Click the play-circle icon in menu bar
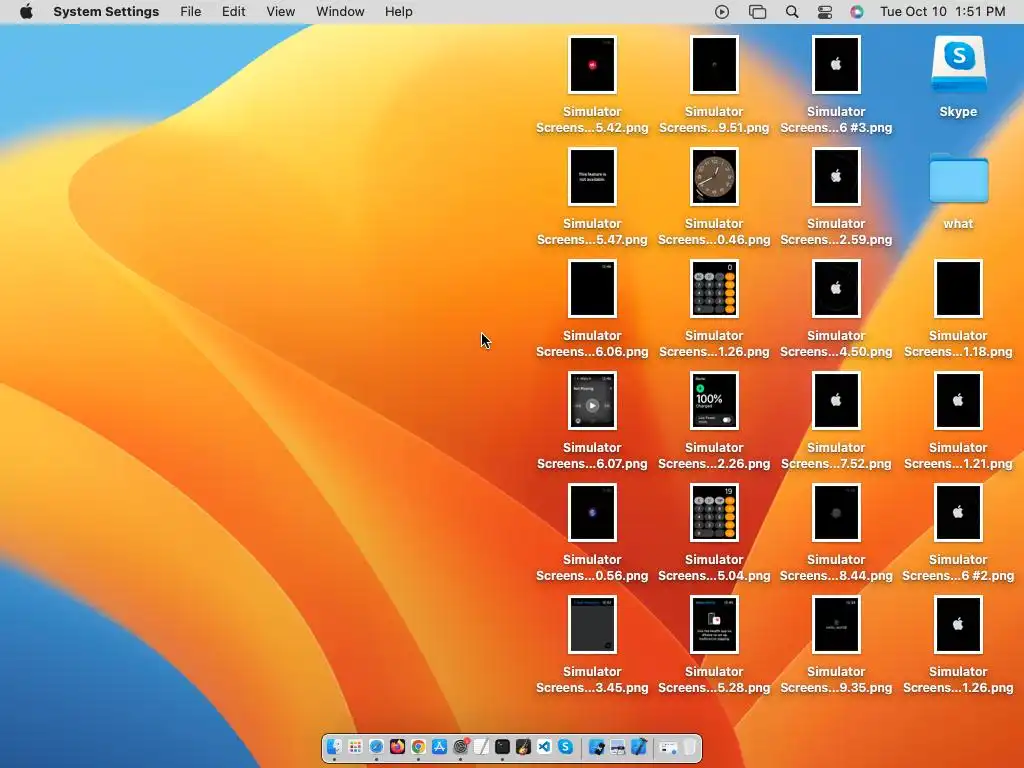Viewport: 1024px width, 768px height. click(x=722, y=12)
